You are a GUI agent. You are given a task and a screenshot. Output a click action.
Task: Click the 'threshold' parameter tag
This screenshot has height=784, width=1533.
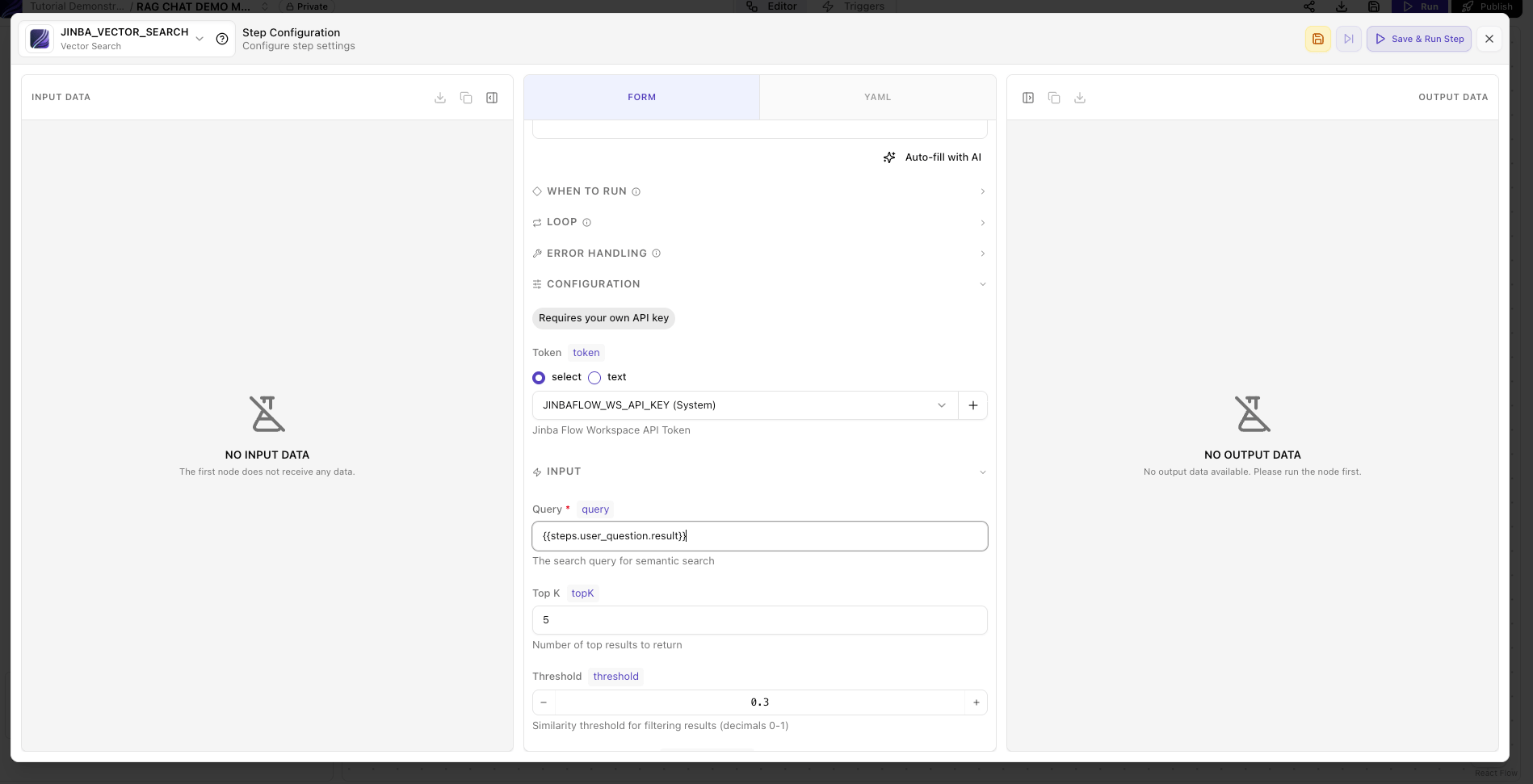coord(615,677)
